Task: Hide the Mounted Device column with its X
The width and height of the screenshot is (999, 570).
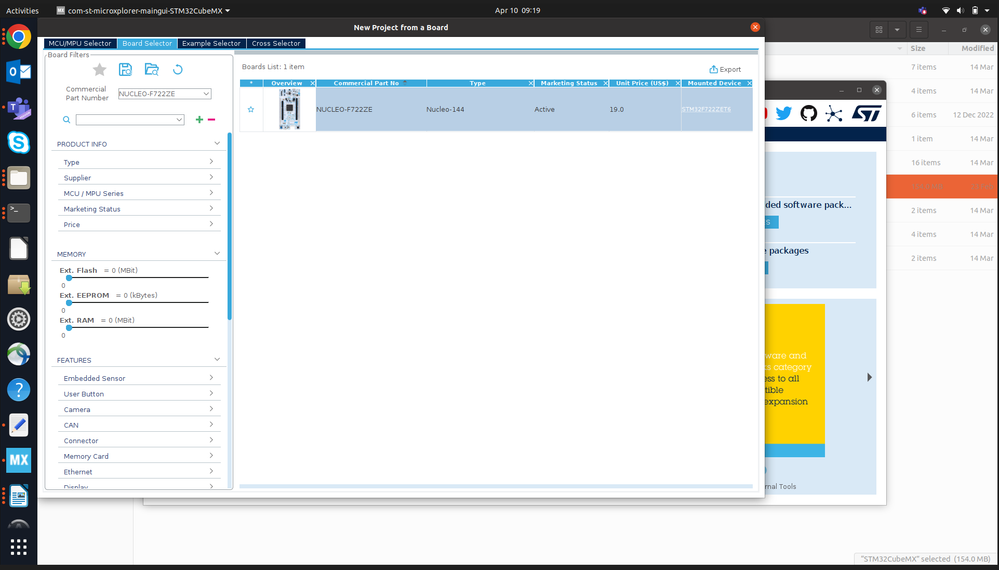Action: (x=749, y=83)
